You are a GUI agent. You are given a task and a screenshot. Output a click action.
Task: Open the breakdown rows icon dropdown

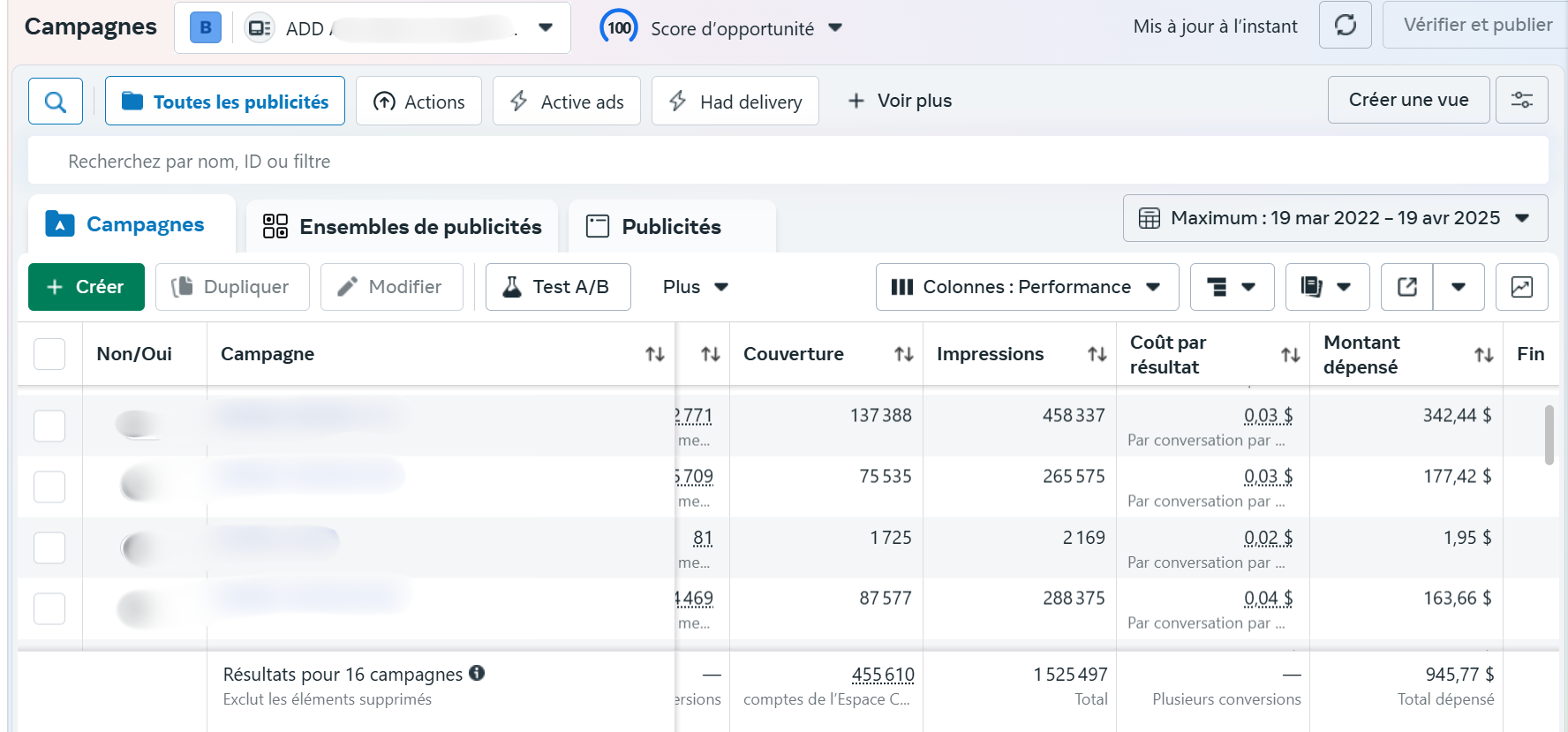pos(1232,287)
